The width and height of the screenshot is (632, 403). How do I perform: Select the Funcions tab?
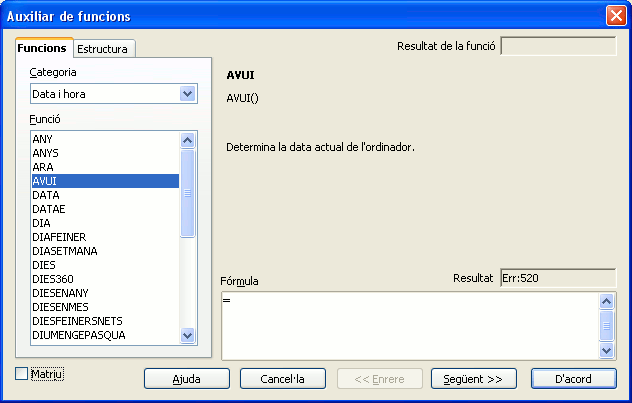42,48
